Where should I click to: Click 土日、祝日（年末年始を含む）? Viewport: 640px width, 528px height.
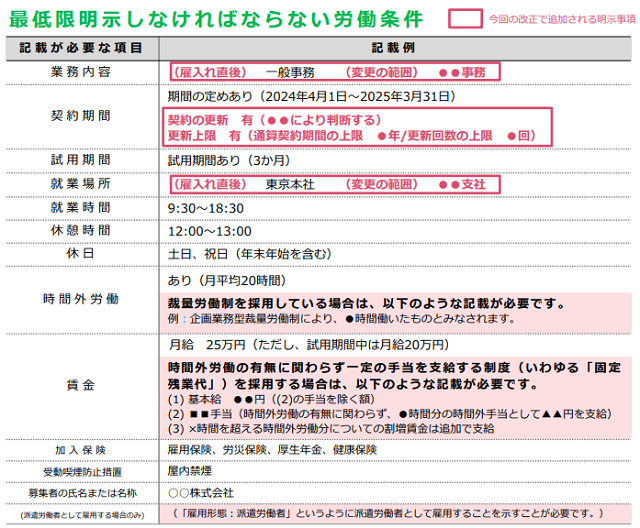tap(250, 254)
